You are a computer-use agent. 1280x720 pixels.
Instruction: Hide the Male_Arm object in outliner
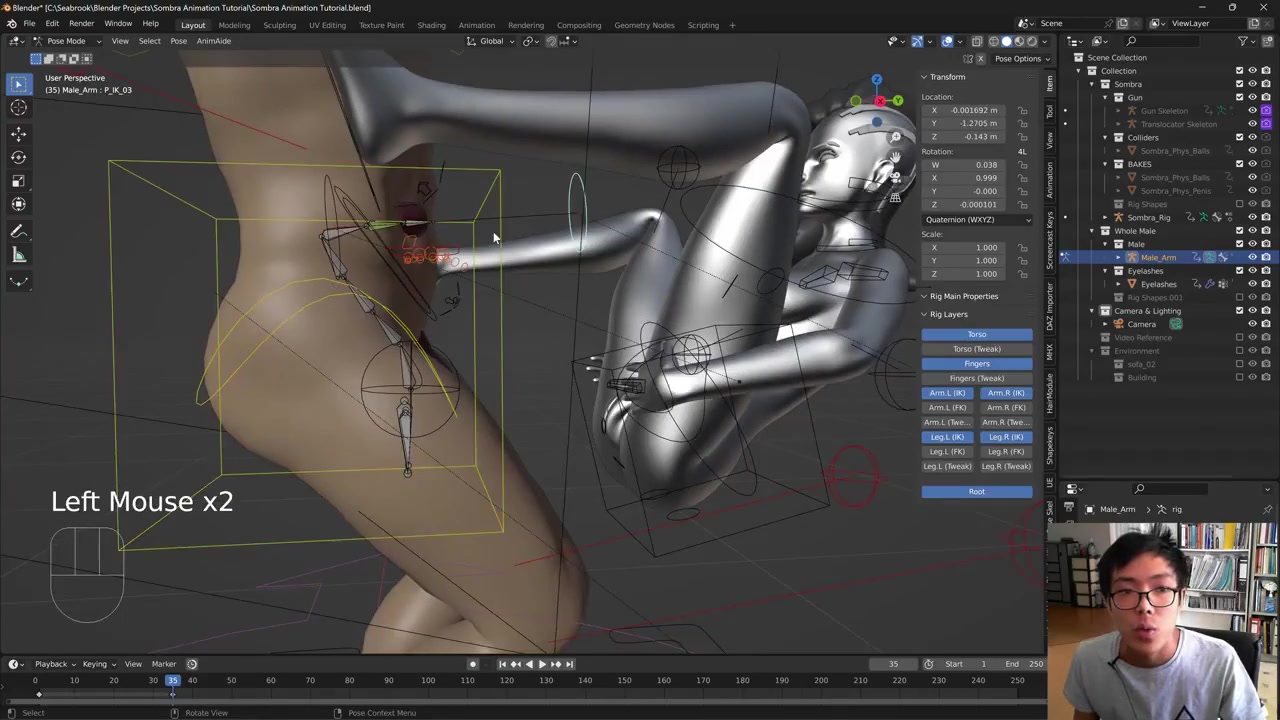1252,258
